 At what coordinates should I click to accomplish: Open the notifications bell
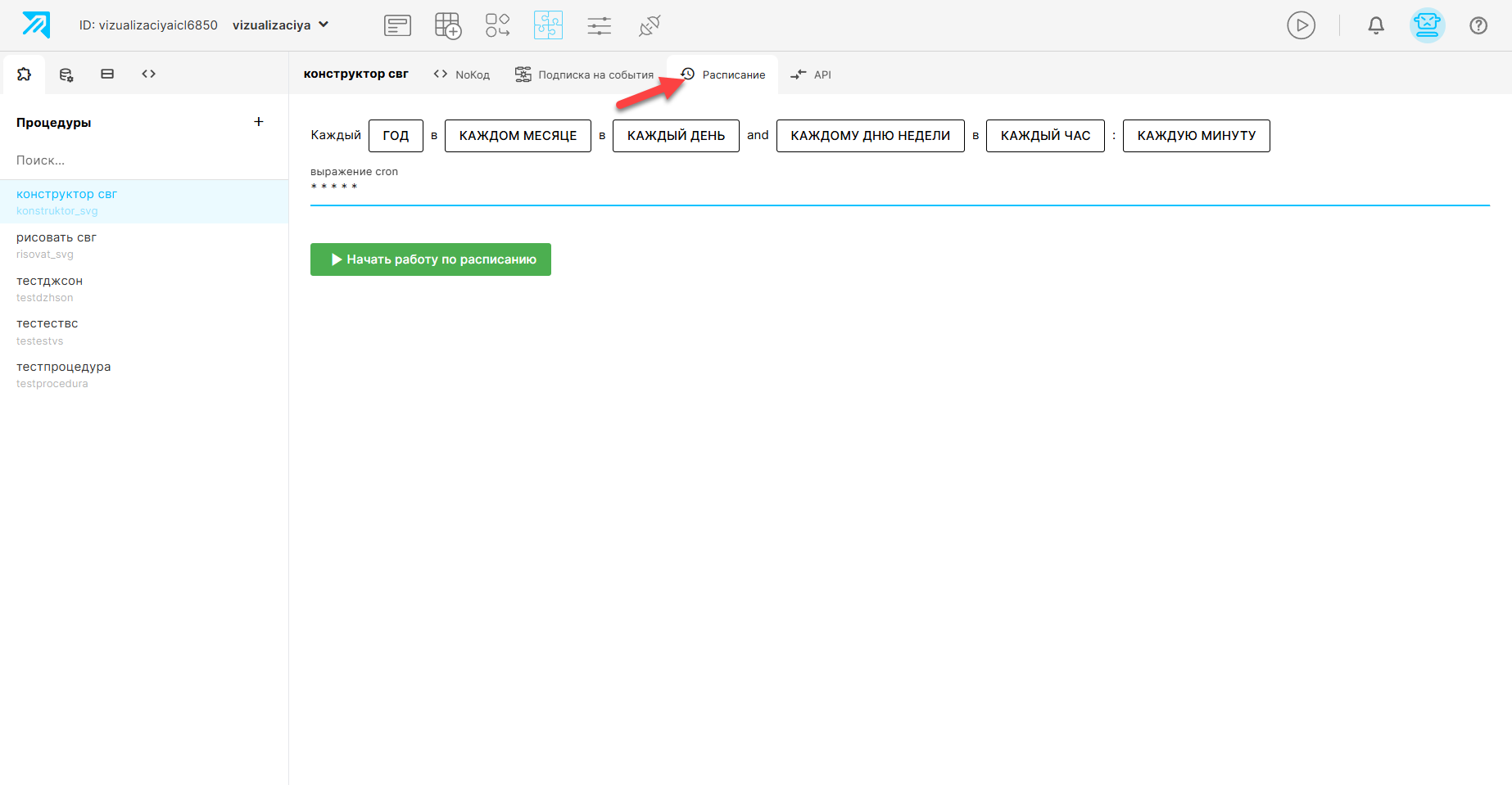click(1376, 25)
